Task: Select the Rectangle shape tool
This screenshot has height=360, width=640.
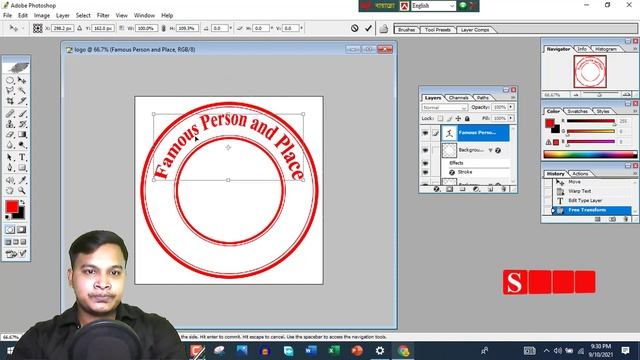Action: coord(22,167)
